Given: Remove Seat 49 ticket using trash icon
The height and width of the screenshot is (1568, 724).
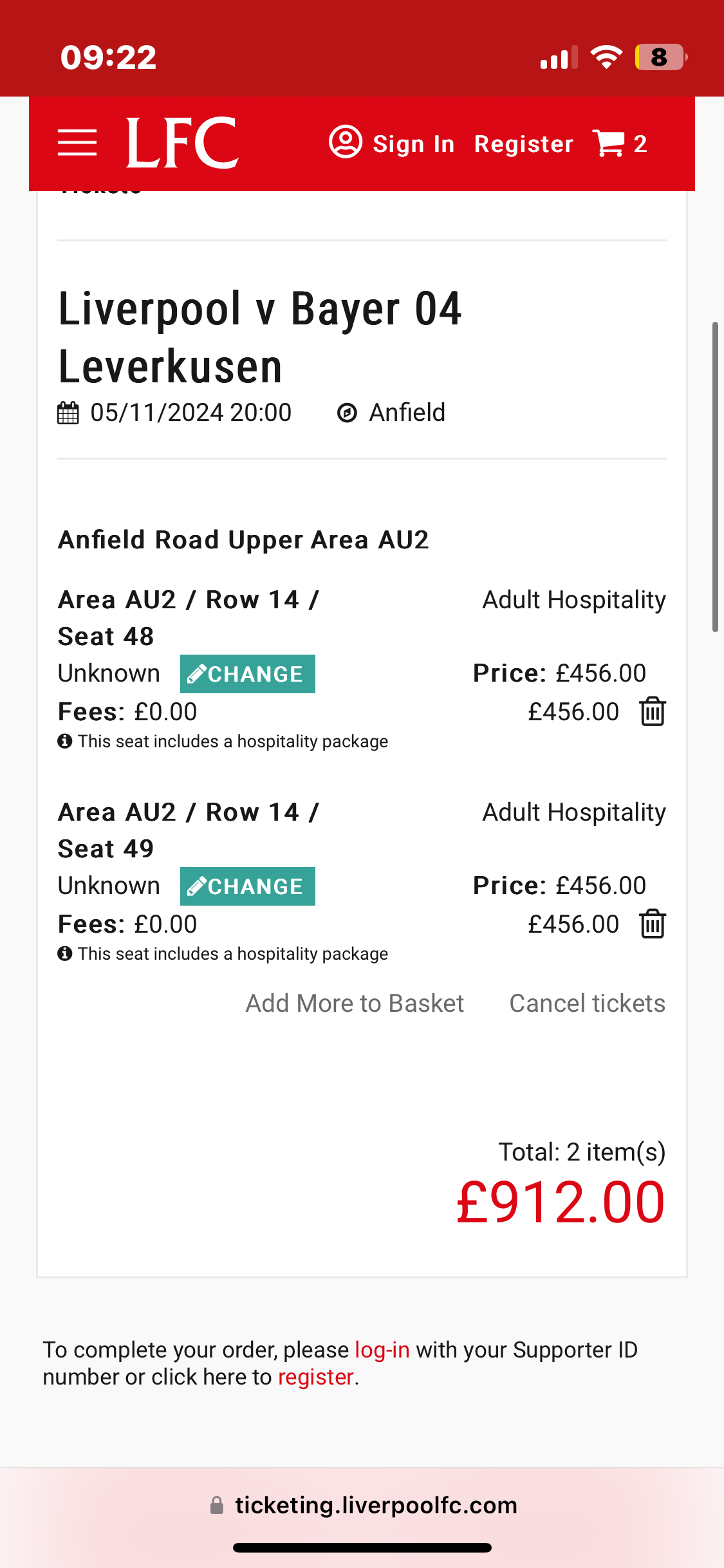Looking at the screenshot, I should click(x=653, y=924).
